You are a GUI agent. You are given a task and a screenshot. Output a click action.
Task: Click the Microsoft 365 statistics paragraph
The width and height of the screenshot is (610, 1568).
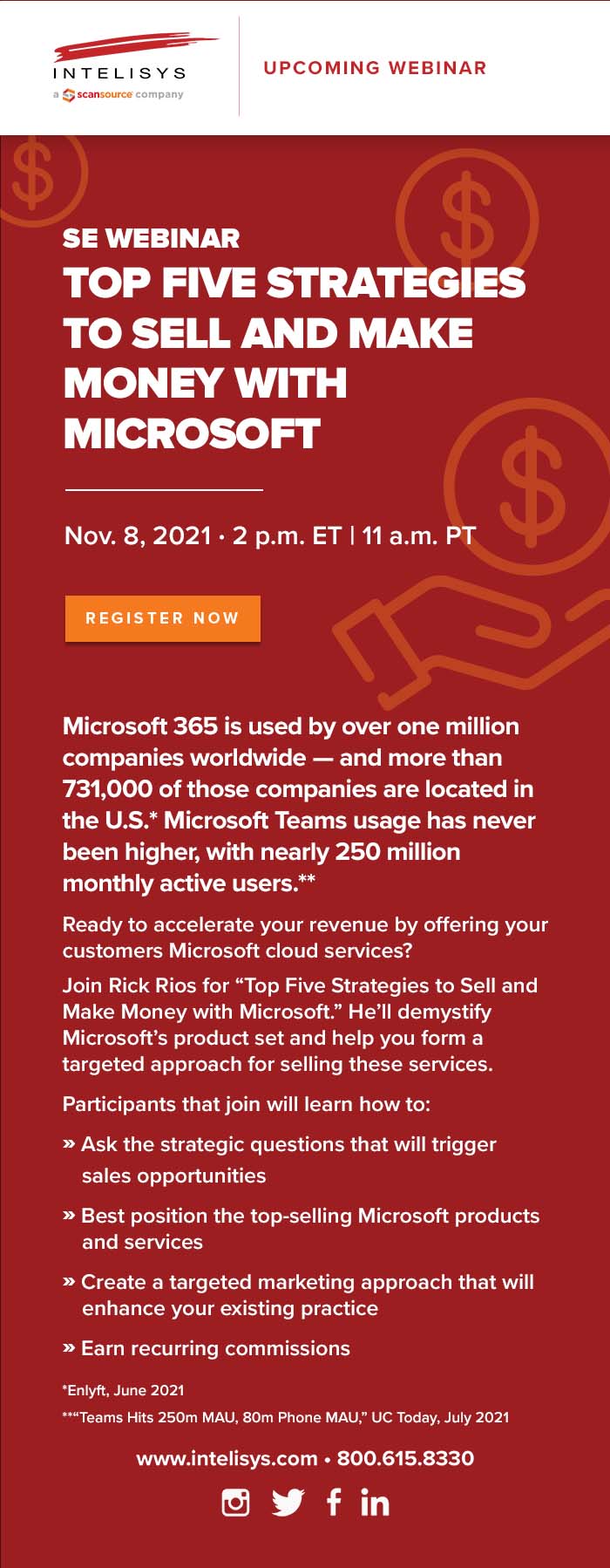(299, 804)
